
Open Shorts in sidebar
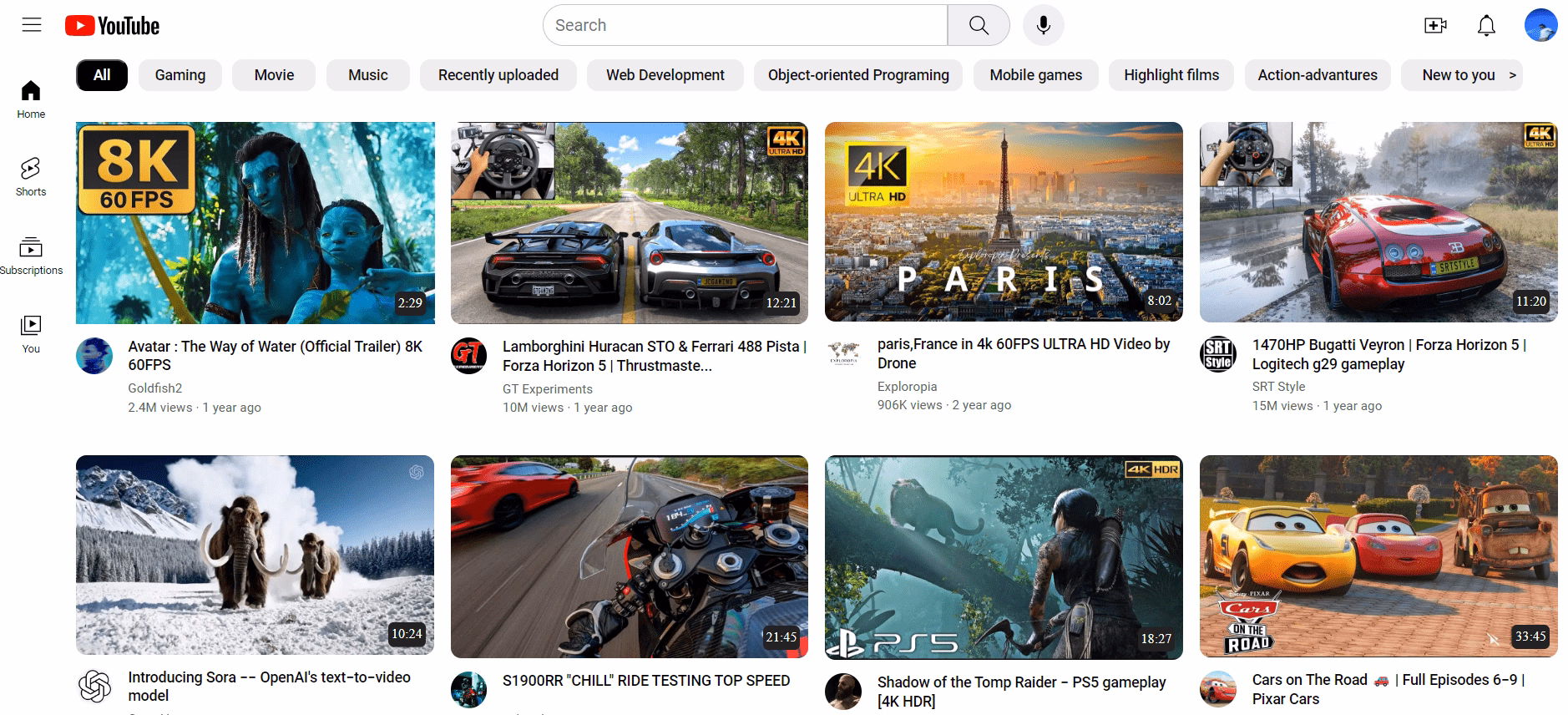click(31, 177)
